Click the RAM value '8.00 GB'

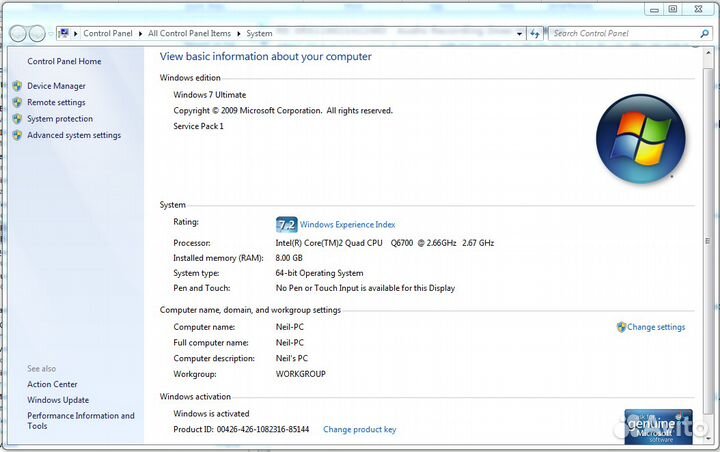click(289, 258)
